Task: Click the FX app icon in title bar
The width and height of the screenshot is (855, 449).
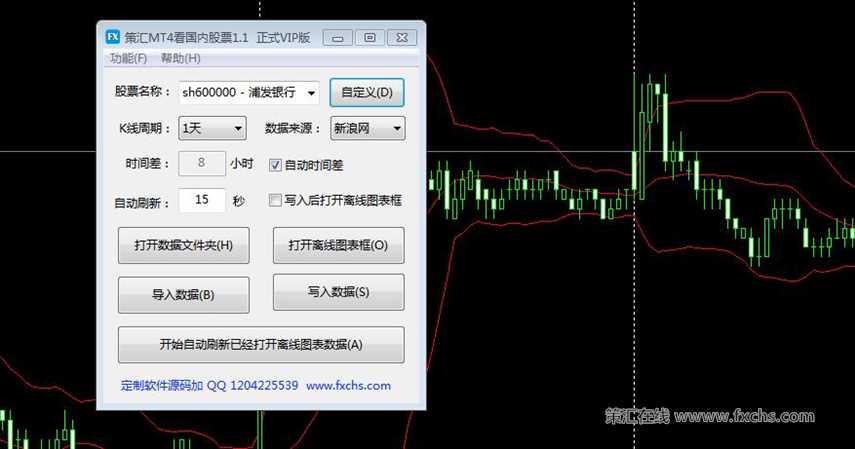Action: [x=112, y=37]
